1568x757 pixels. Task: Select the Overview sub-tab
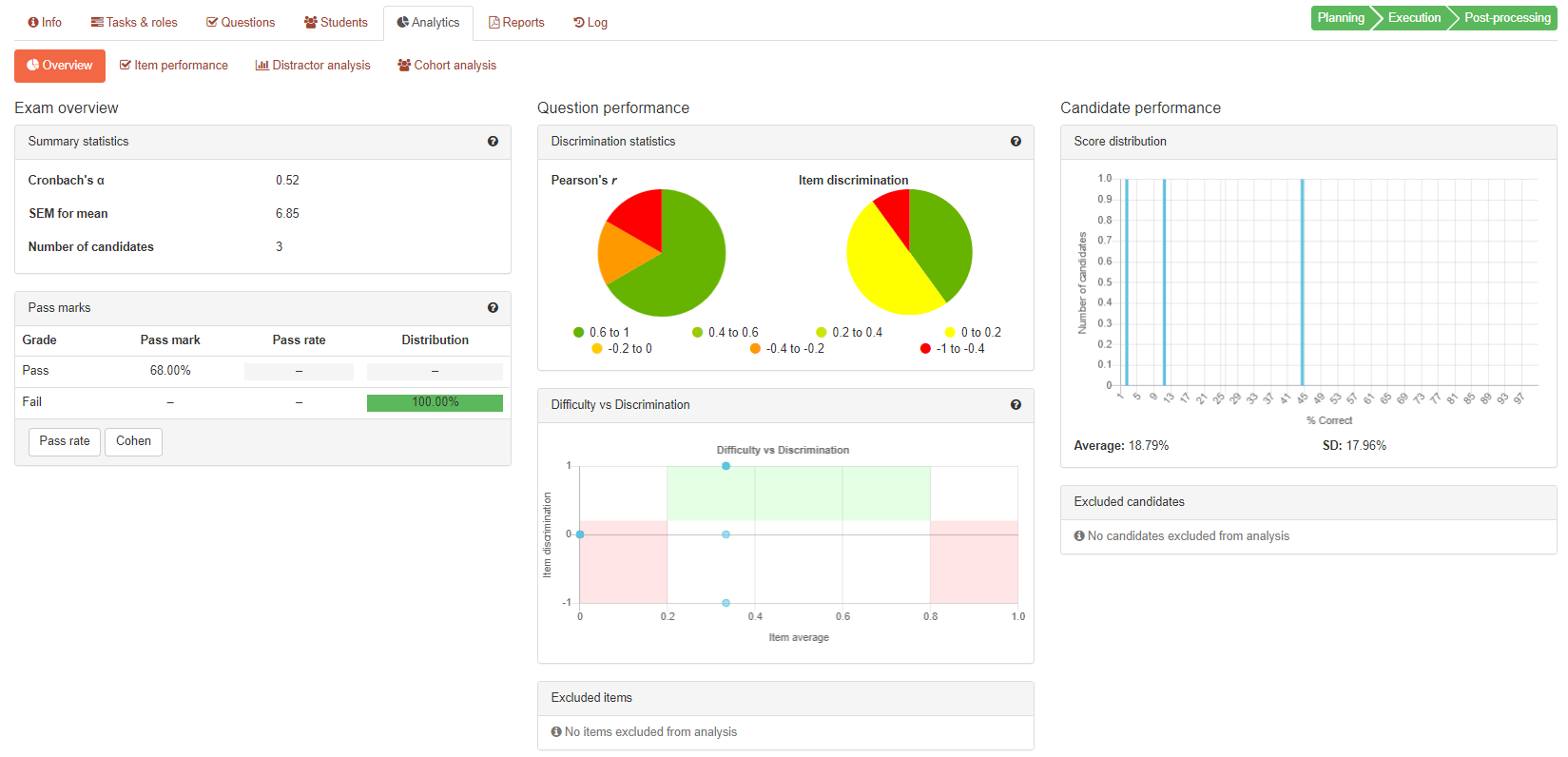click(x=60, y=66)
